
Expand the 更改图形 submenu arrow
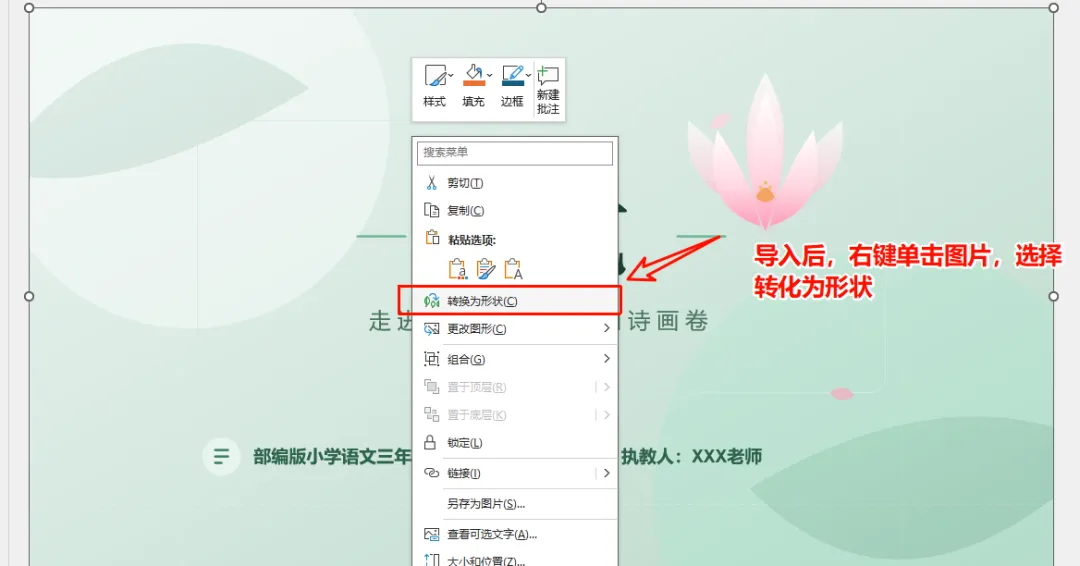tap(606, 328)
